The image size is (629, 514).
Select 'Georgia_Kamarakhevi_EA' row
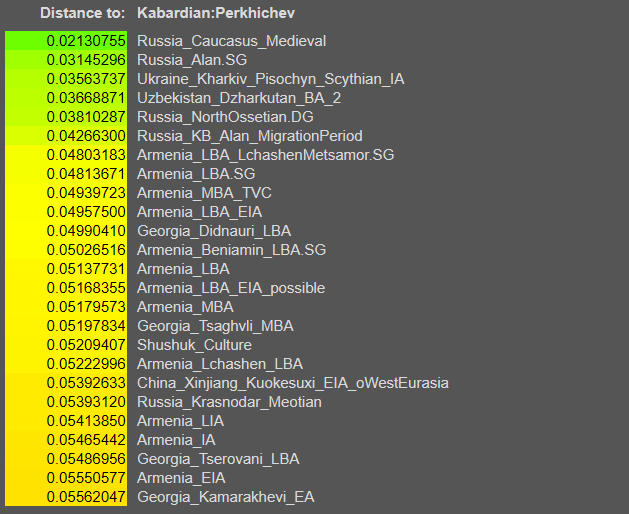coord(225,497)
